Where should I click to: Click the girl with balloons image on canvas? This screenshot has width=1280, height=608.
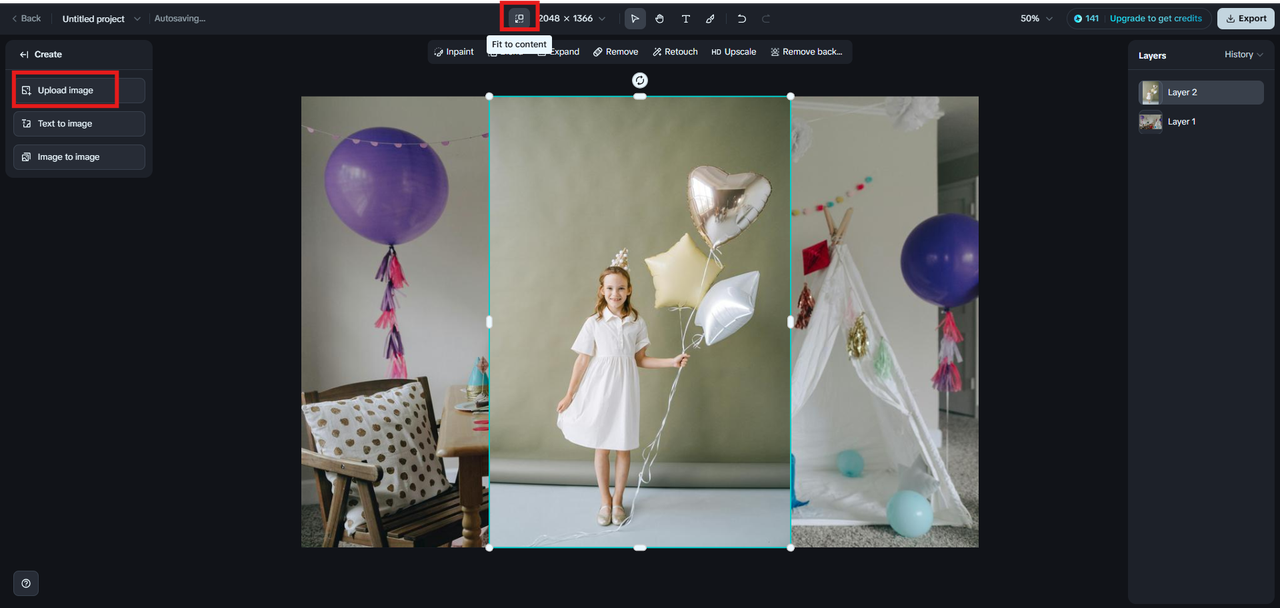pos(640,322)
